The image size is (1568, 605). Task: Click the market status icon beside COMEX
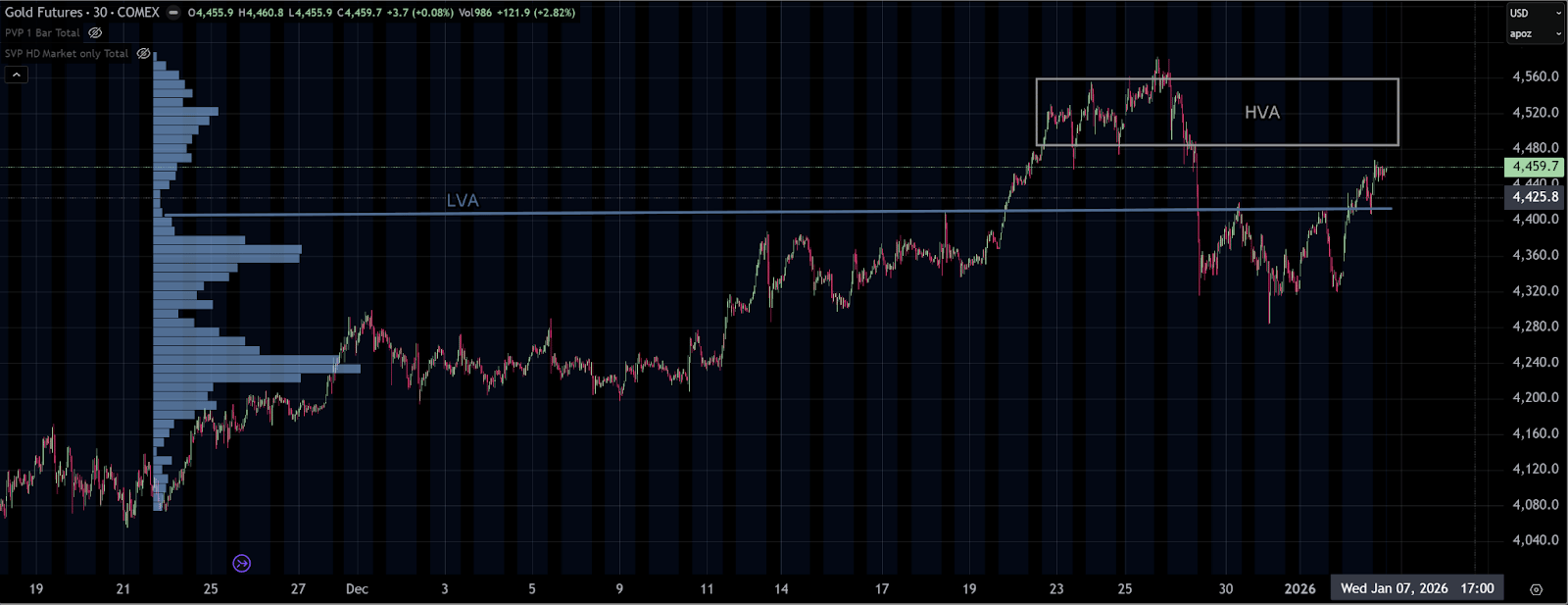point(173,13)
